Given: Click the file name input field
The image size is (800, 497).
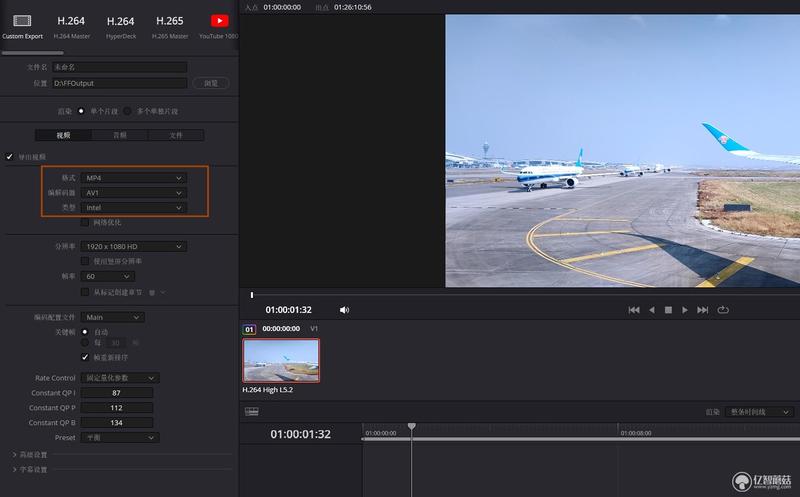Looking at the screenshot, I should [120, 67].
